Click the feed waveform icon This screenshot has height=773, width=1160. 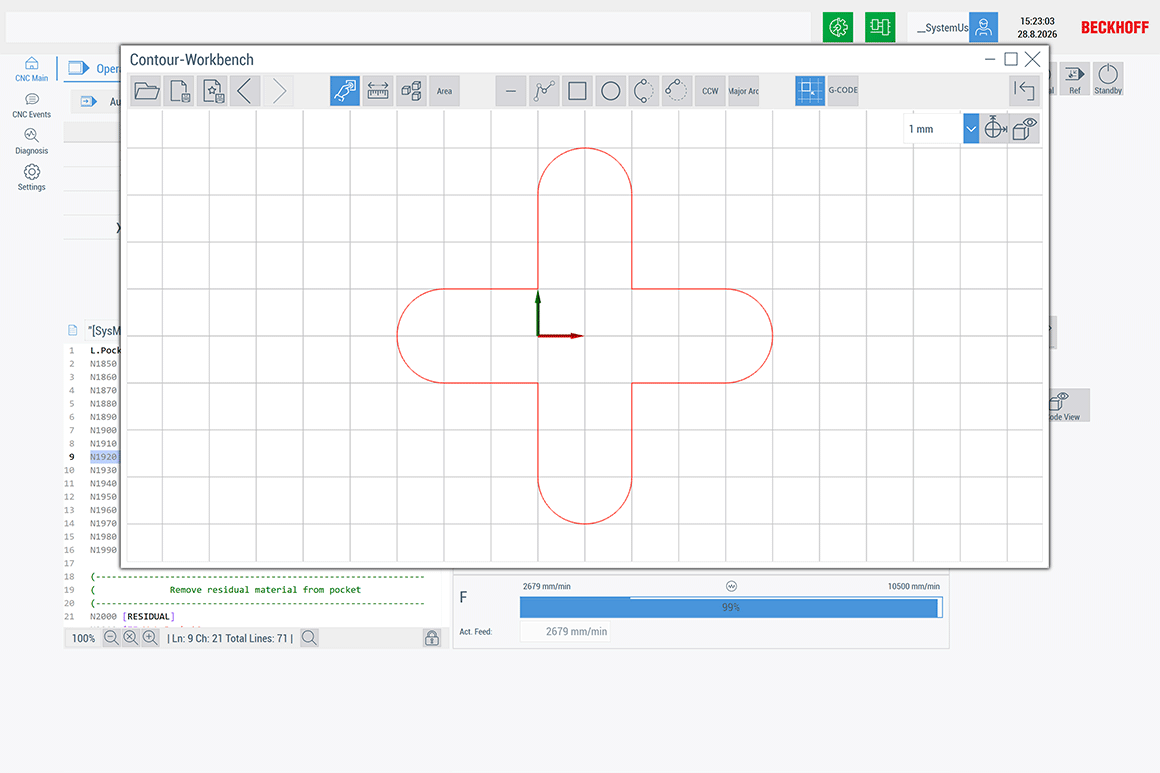click(x=731, y=586)
